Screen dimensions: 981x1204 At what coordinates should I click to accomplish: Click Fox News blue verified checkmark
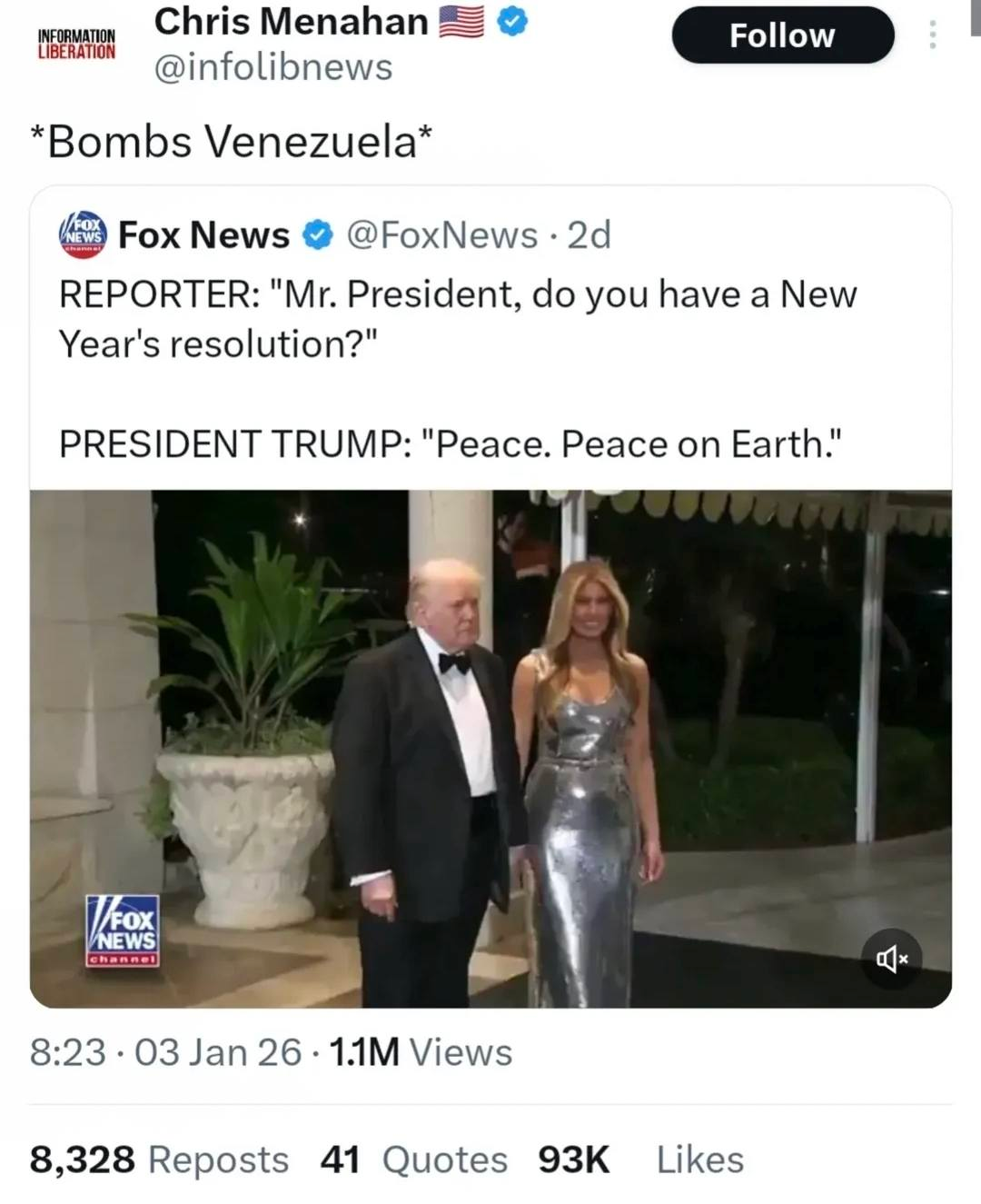point(317,235)
